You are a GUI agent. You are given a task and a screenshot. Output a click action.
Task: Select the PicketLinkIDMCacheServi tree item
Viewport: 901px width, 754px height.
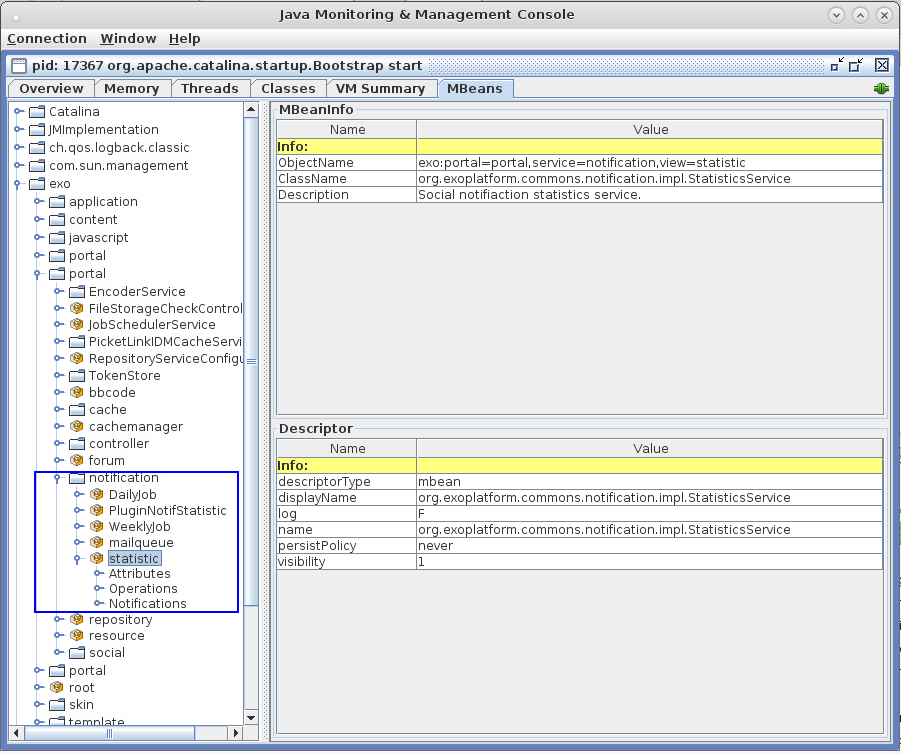point(165,341)
